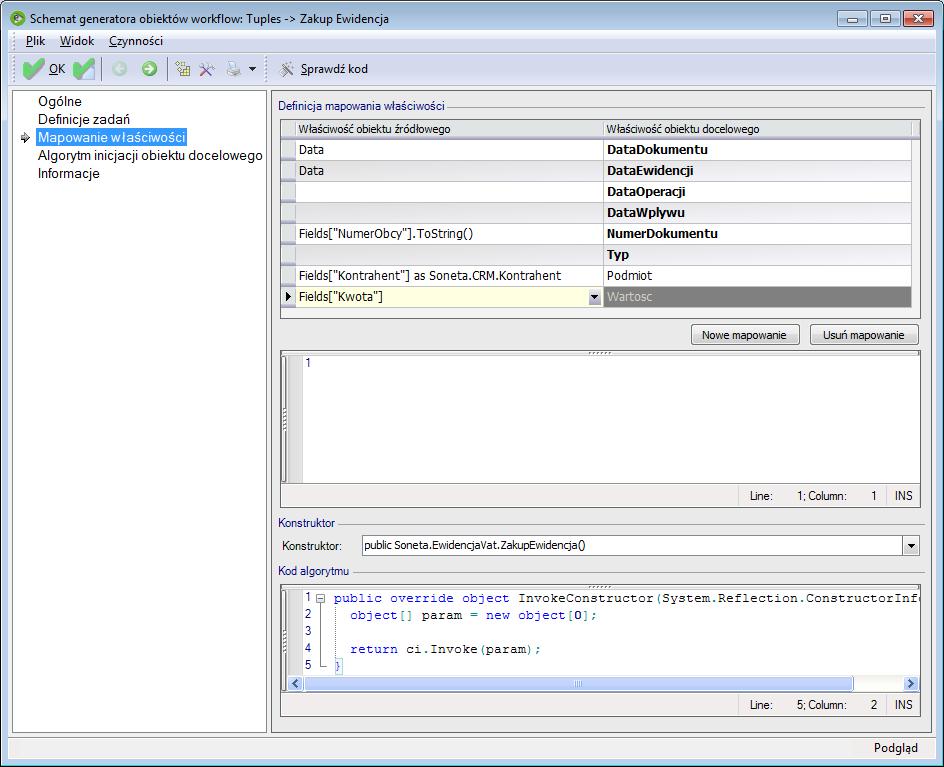Viewport: 944px width, 767px height.
Task: Open the Konstruktor combo box dropdown
Action: pyautogui.click(x=911, y=546)
